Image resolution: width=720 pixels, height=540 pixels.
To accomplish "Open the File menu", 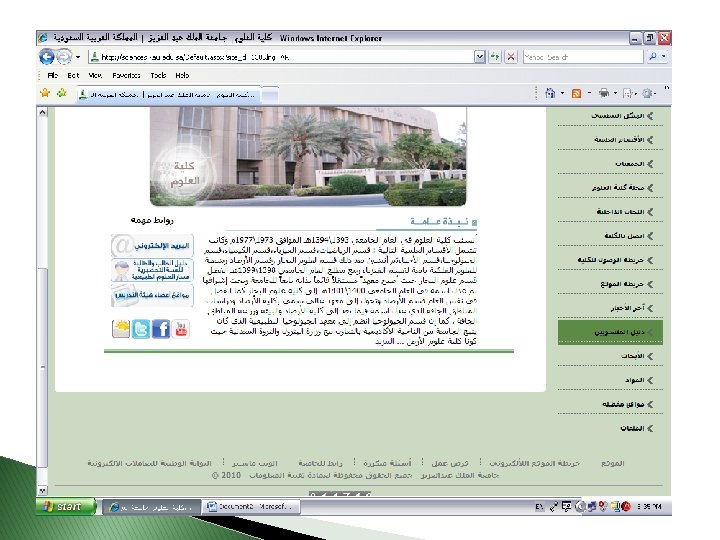I will tap(52, 75).
